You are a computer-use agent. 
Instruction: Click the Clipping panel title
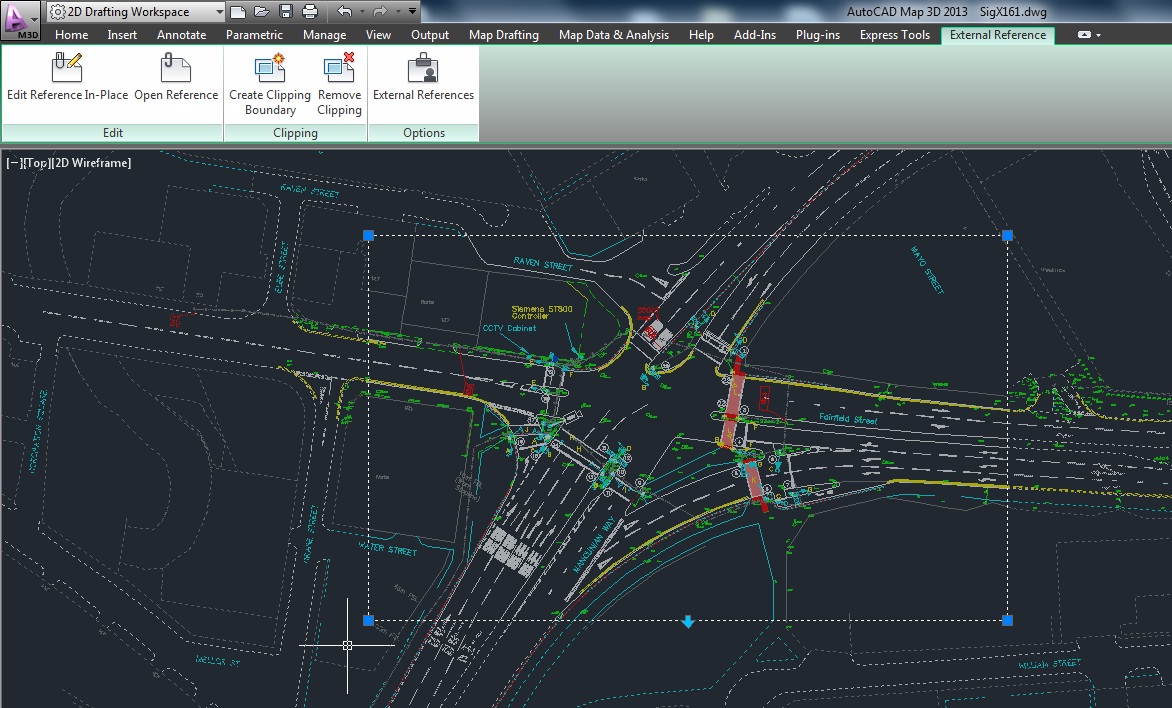[295, 132]
